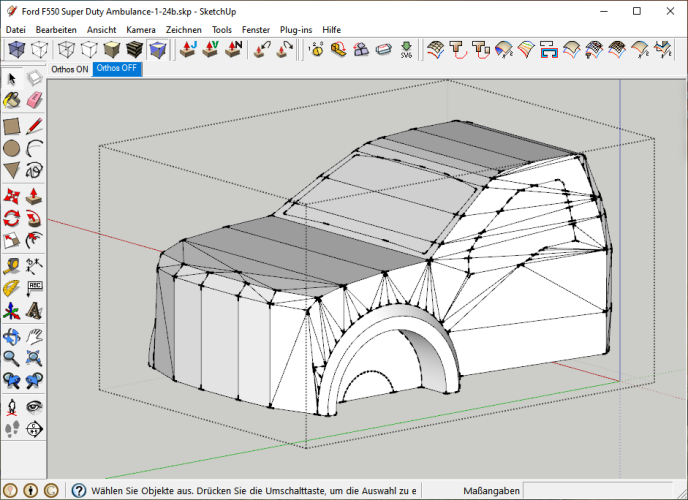Choose the Text label tool
This screenshot has height=500, width=688.
coord(34,288)
